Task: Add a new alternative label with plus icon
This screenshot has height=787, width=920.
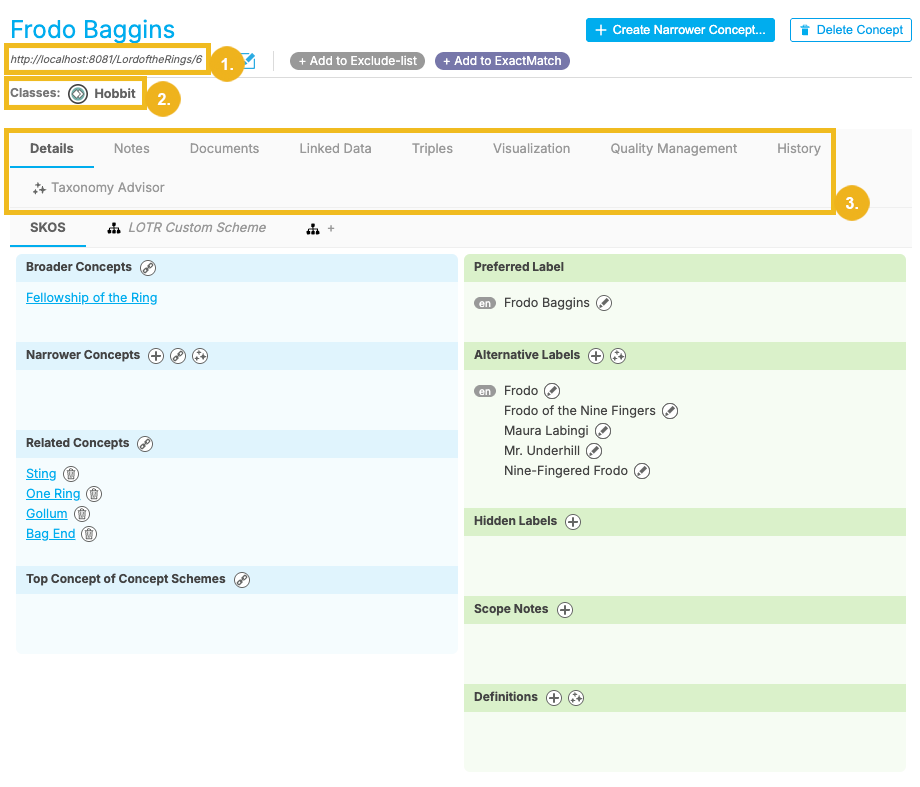Action: point(596,356)
